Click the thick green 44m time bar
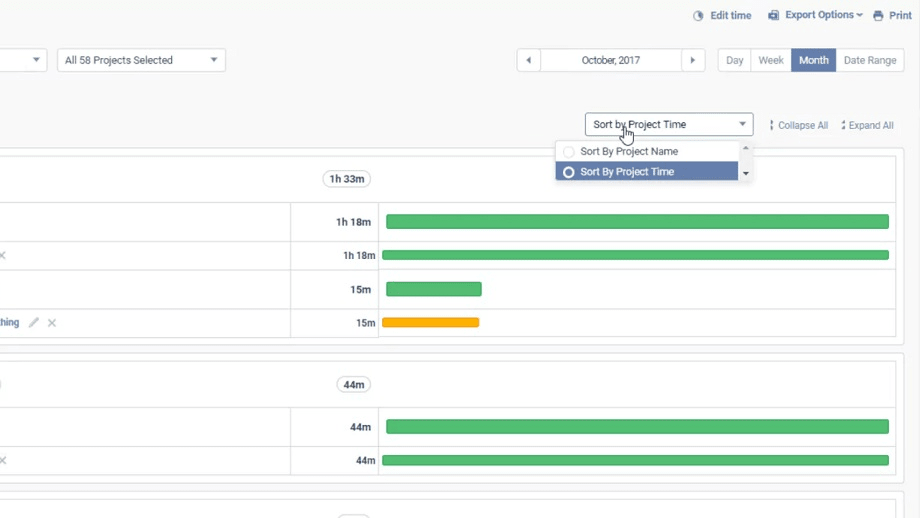 (x=637, y=426)
